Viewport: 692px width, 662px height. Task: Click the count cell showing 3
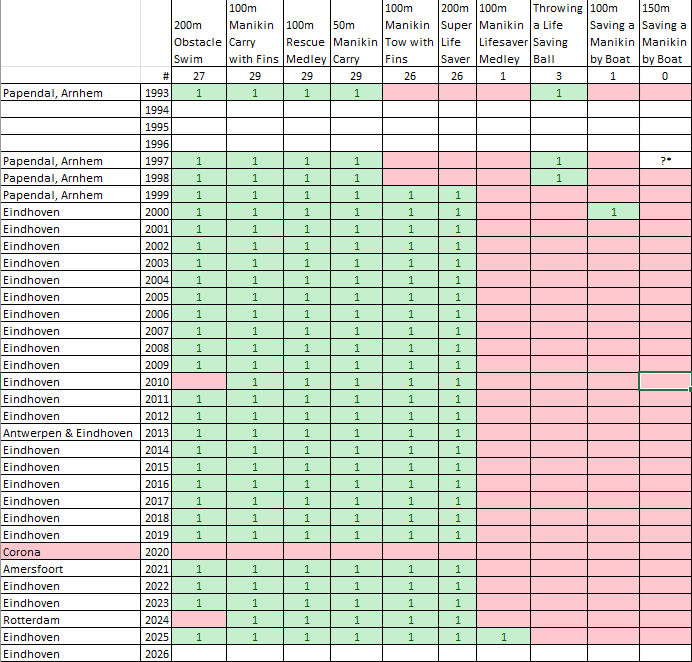(557, 75)
